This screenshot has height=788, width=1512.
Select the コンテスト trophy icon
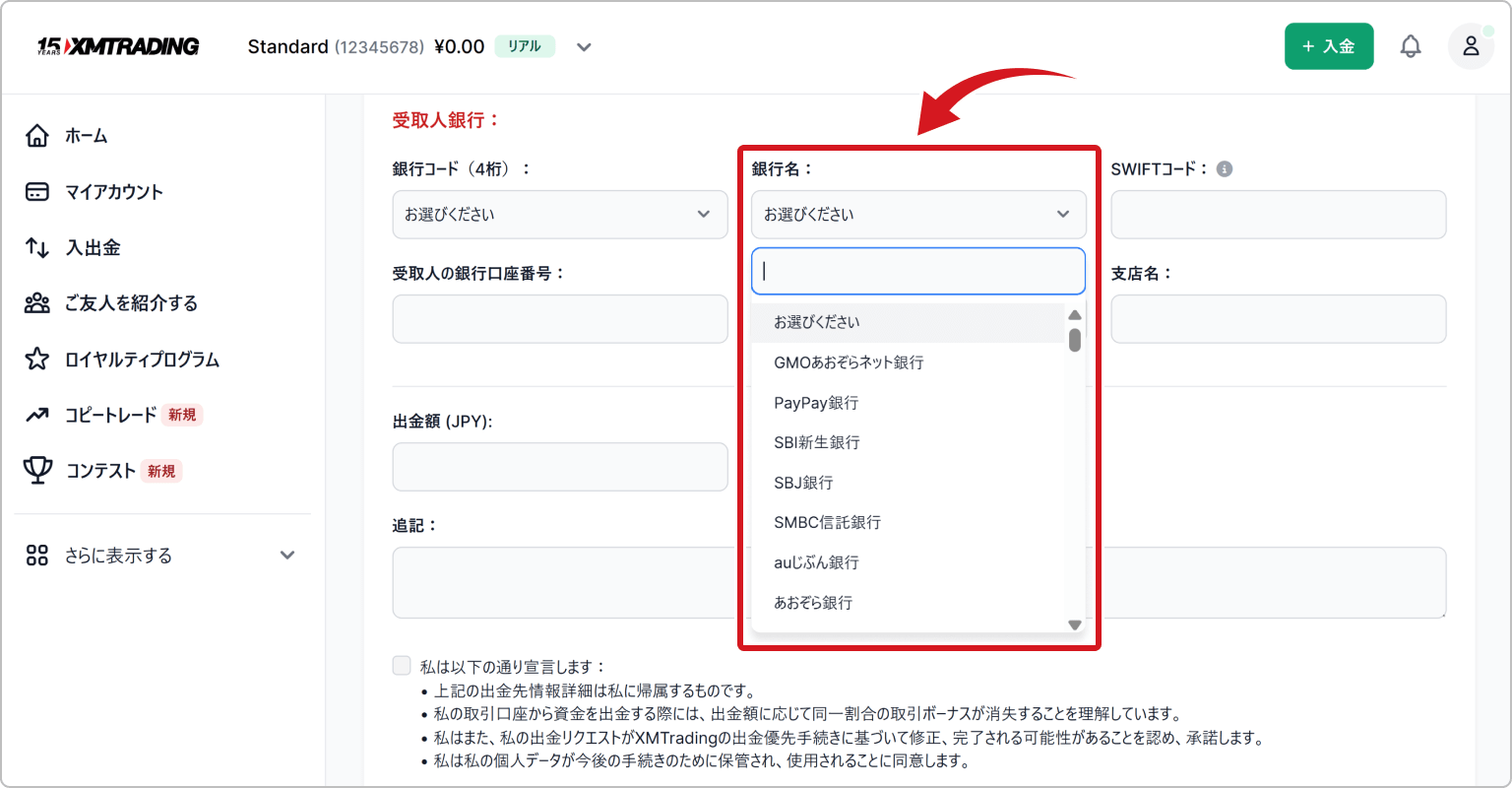coord(36,471)
